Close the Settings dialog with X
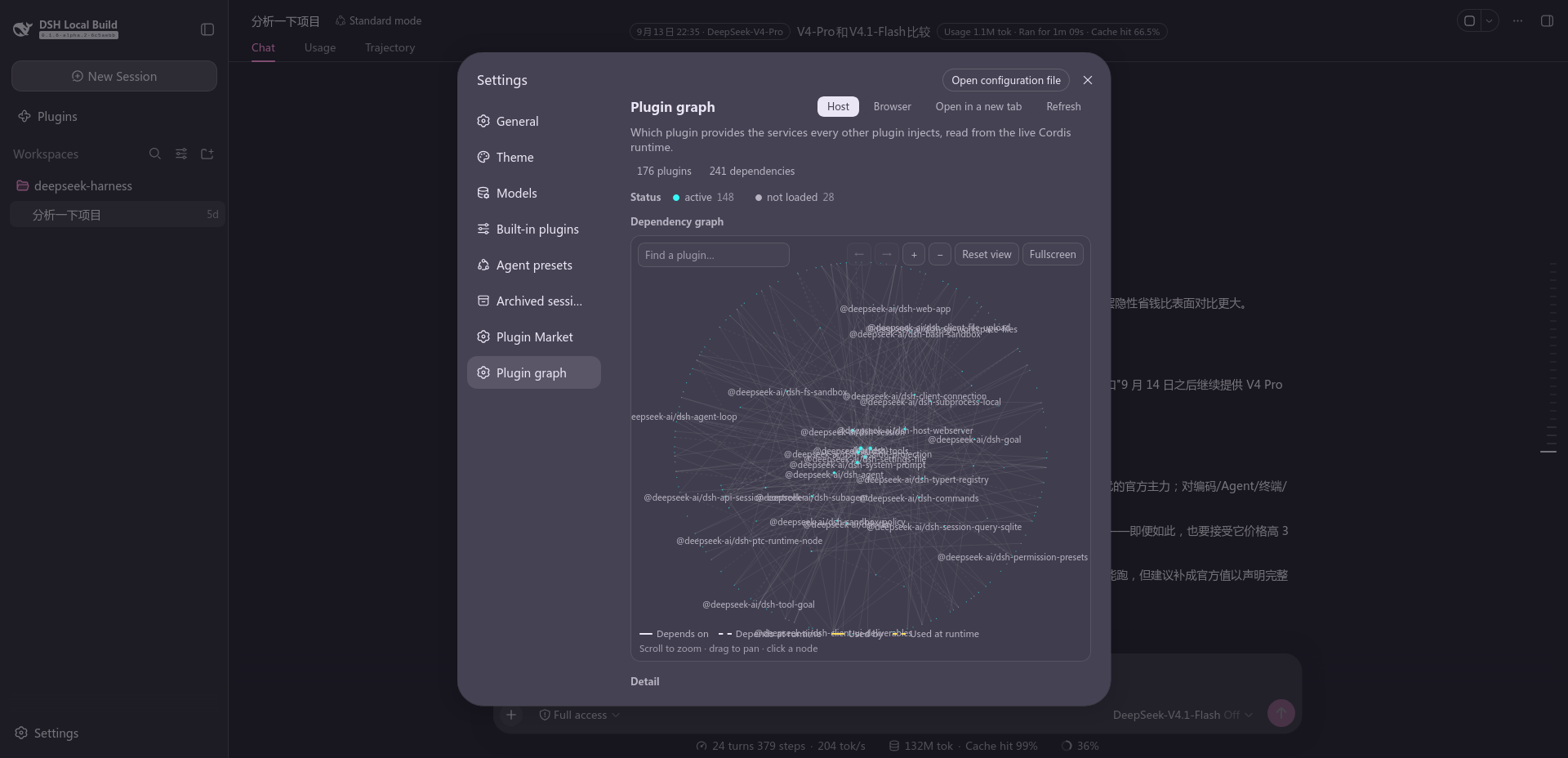Image resolution: width=1568 pixels, height=758 pixels. [x=1087, y=80]
